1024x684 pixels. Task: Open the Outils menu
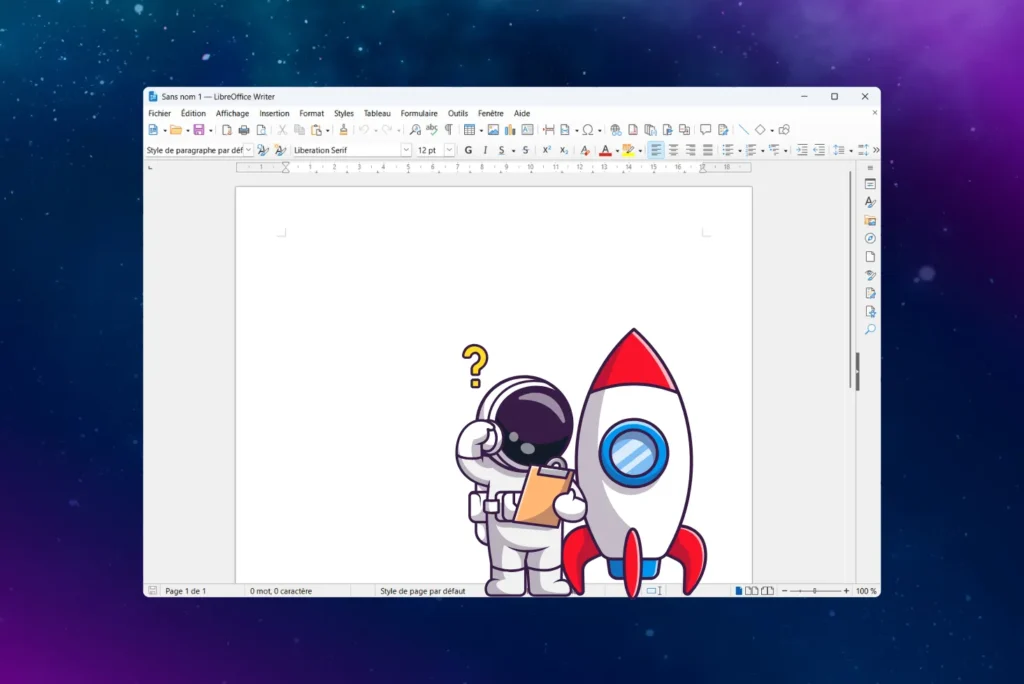coord(458,114)
